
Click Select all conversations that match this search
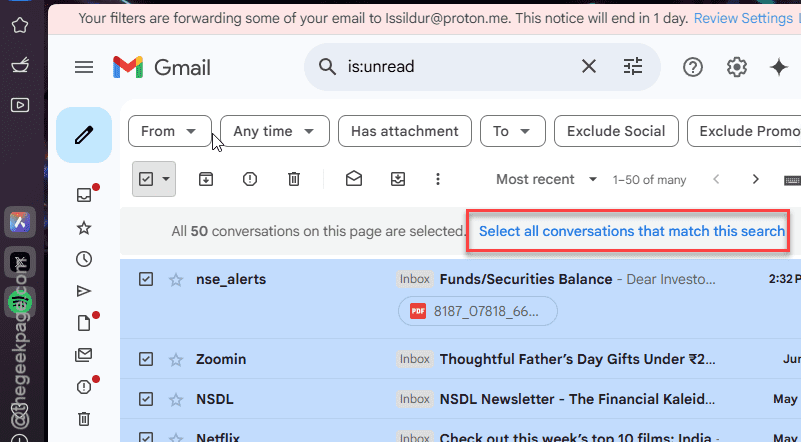[x=632, y=231]
